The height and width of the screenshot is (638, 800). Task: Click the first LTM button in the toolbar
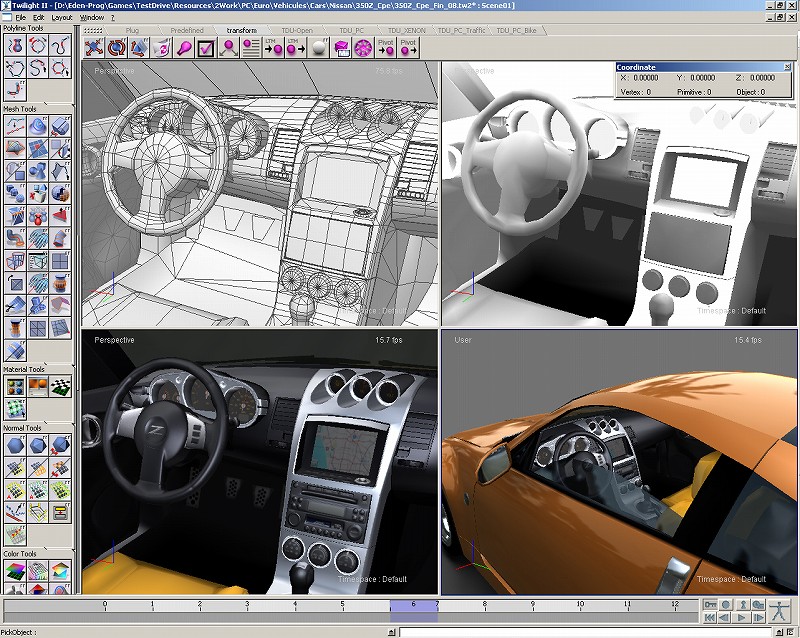pyautogui.click(x=275, y=47)
